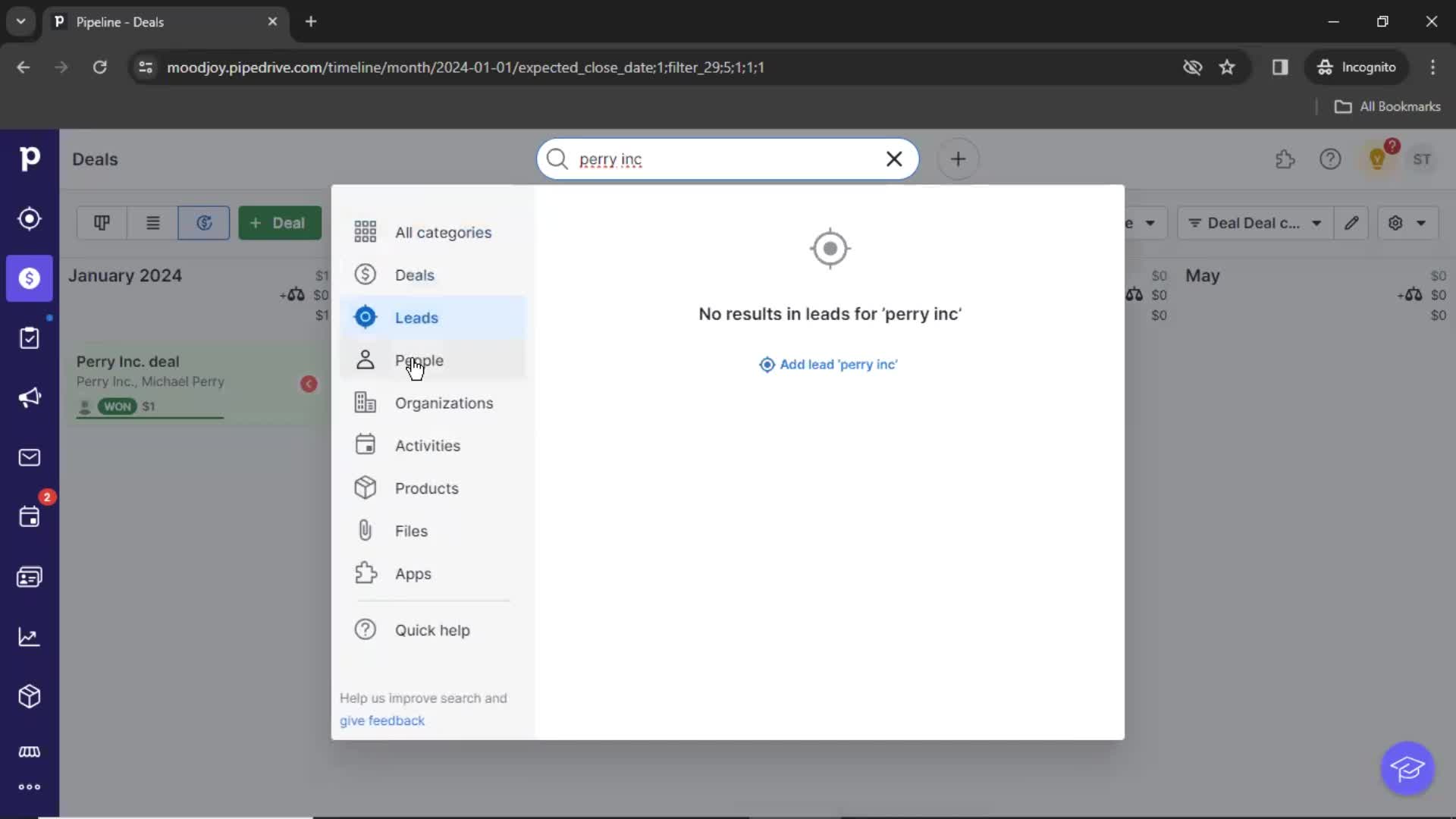The image size is (1456, 819).
Task: Open Activities calendar icon with badge
Action: [30, 517]
